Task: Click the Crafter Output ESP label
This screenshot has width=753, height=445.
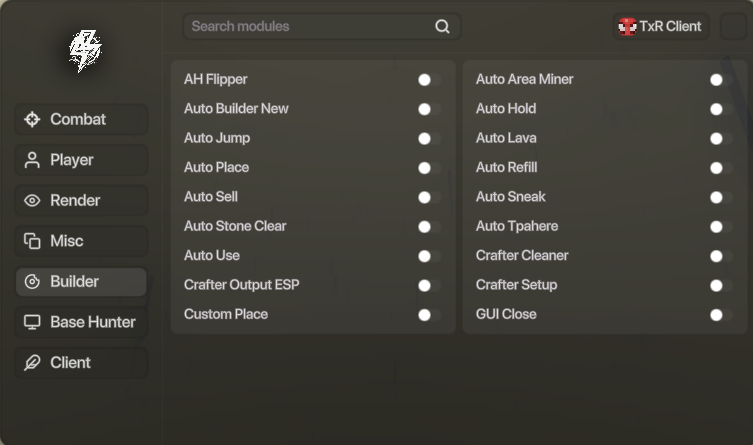Action: point(242,285)
